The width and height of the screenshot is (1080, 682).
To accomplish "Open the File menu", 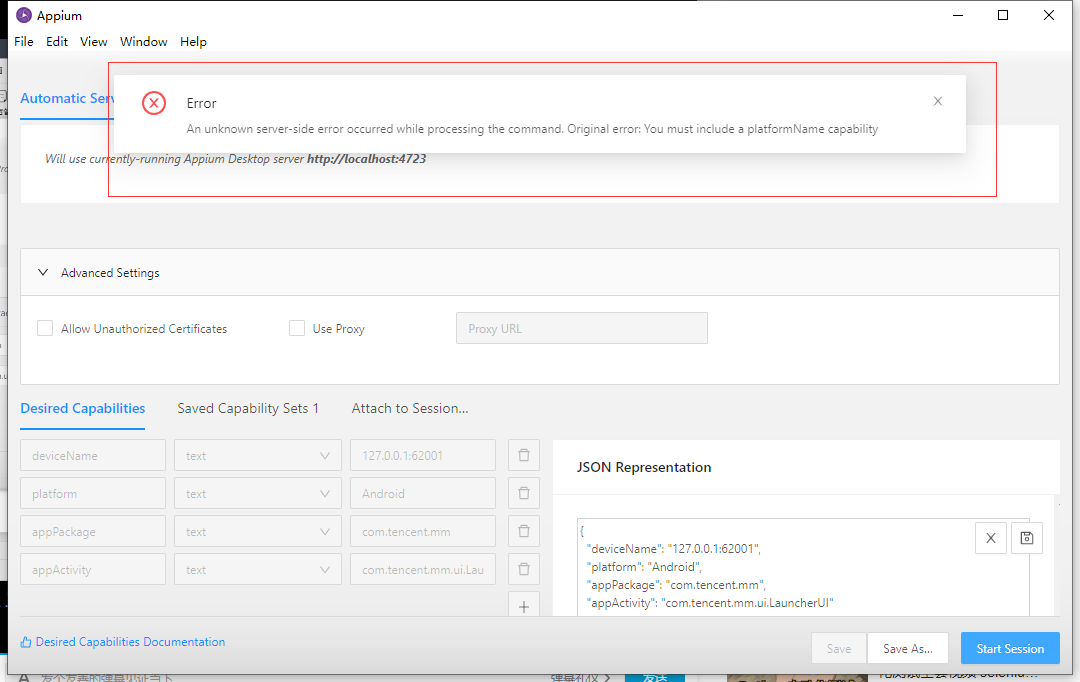I will click(x=23, y=41).
